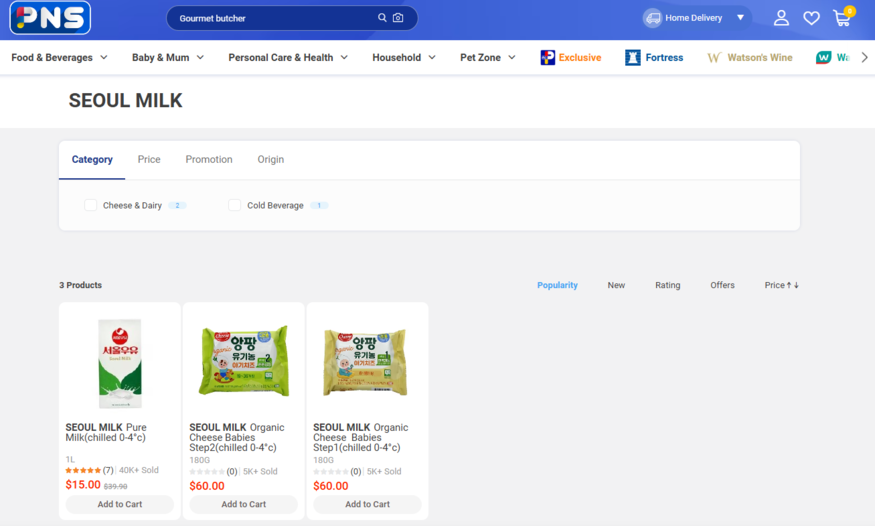Screen dimensions: 875x526
Task: Click the $15.00 sale price
Action: point(83,485)
